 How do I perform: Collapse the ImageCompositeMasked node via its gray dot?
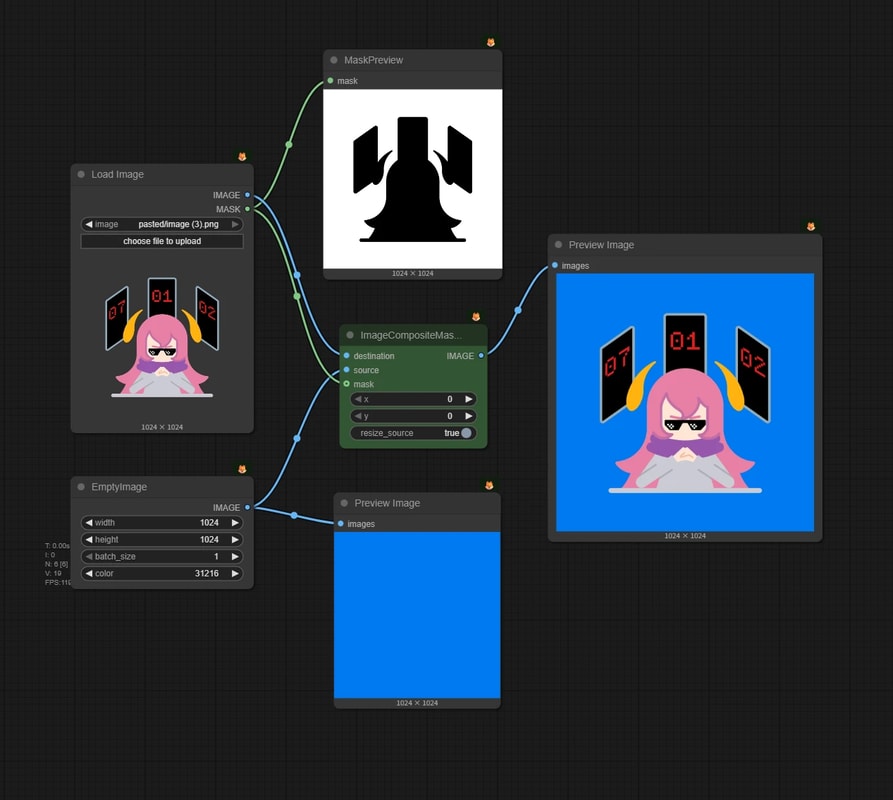coord(350,335)
